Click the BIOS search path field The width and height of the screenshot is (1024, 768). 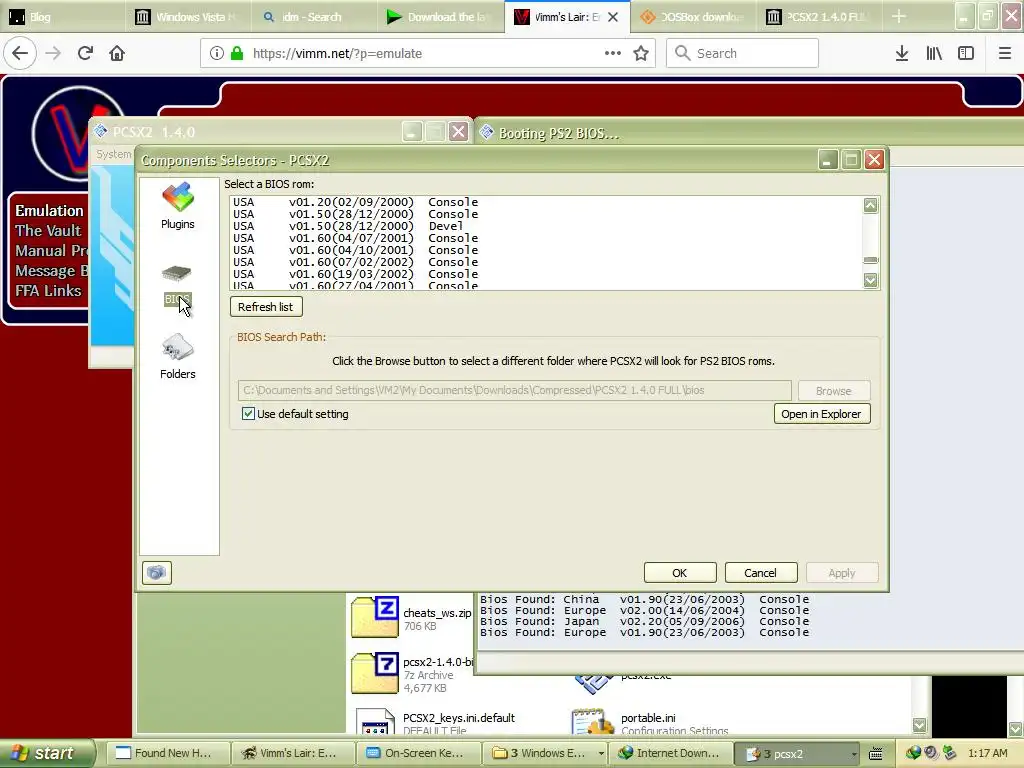pyautogui.click(x=515, y=391)
